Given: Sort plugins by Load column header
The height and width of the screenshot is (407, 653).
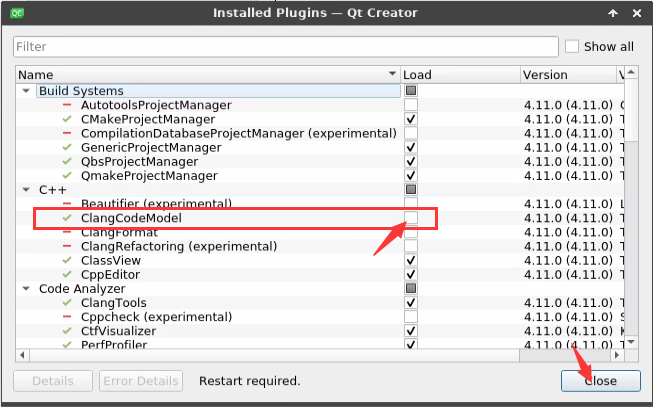Looking at the screenshot, I should click(458, 75).
